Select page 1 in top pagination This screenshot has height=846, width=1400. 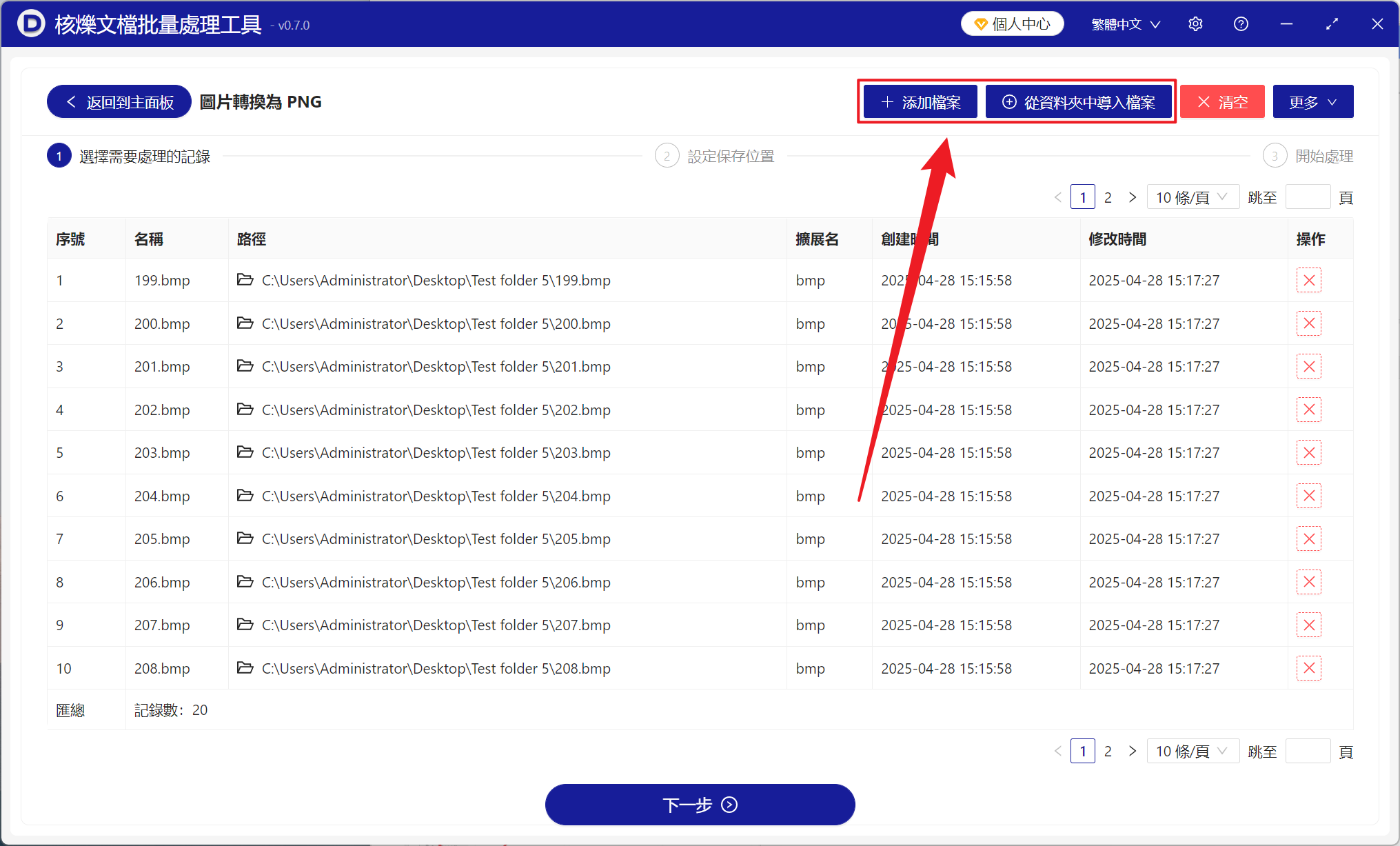pos(1082,197)
